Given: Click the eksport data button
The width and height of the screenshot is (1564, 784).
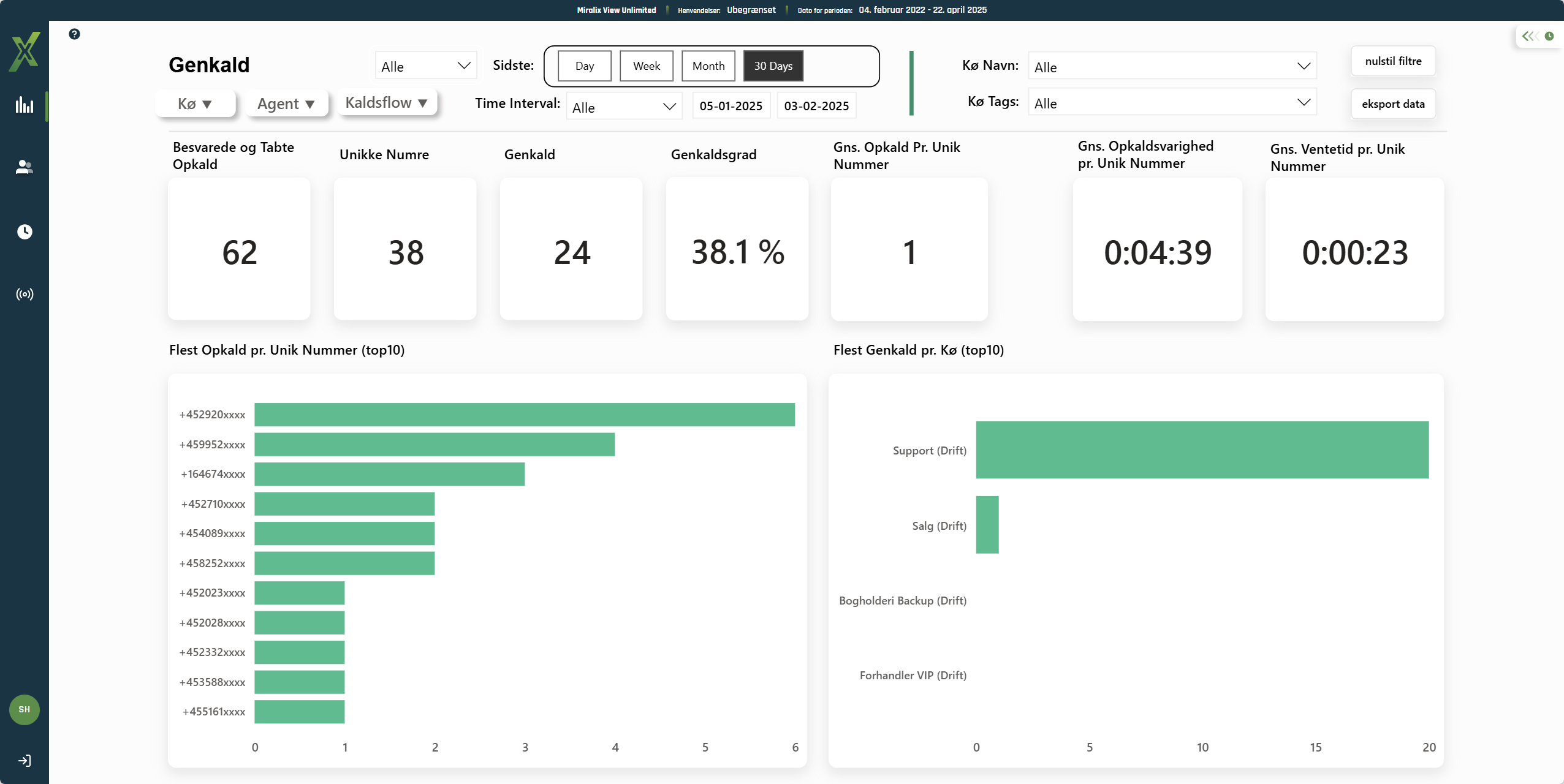Looking at the screenshot, I should pyautogui.click(x=1393, y=104).
